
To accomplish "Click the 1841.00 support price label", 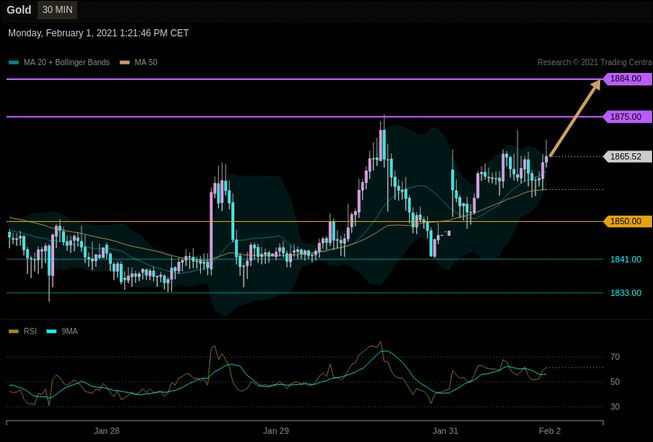I will pyautogui.click(x=626, y=260).
